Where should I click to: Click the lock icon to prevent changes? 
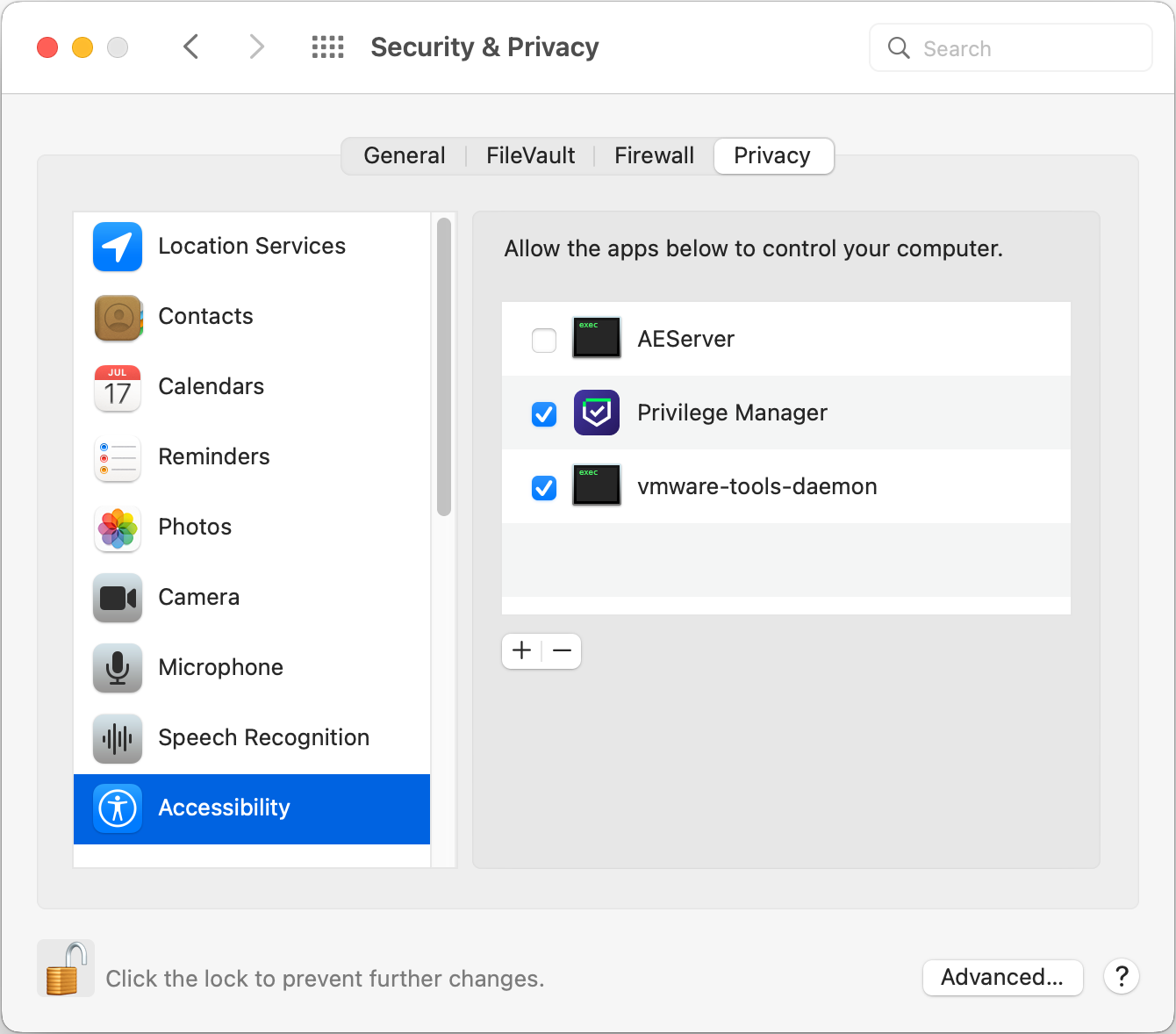(x=66, y=969)
